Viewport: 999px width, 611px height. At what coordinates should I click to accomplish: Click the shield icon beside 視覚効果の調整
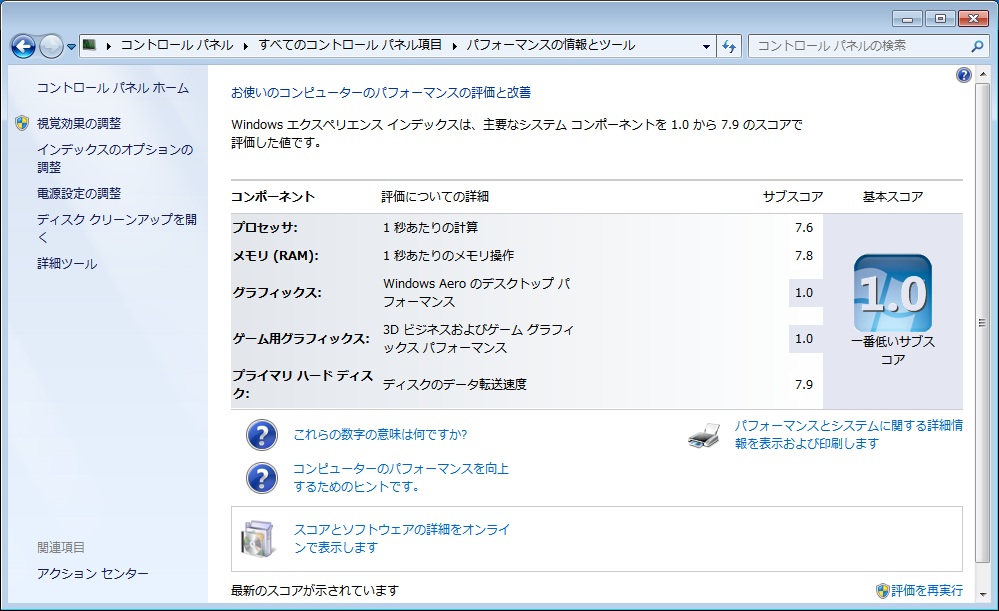tap(22, 123)
